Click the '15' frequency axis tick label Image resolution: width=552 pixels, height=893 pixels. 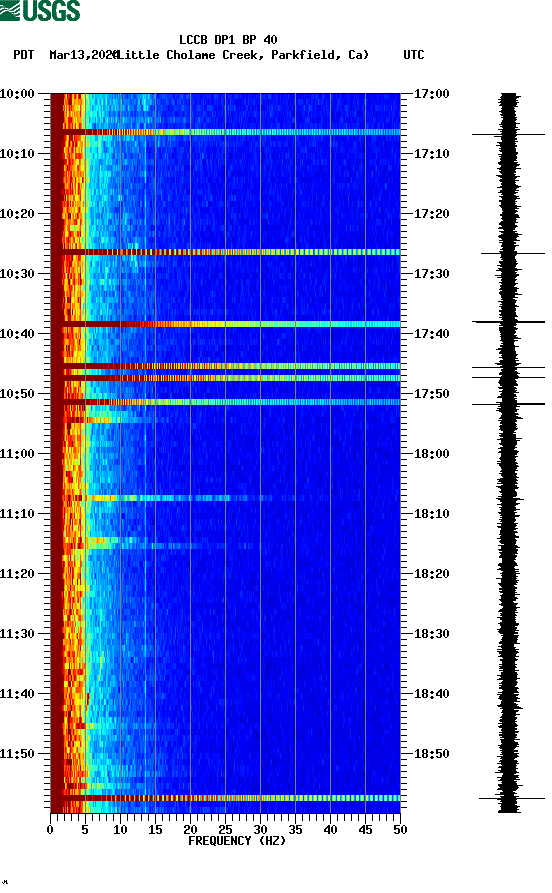tap(155, 830)
